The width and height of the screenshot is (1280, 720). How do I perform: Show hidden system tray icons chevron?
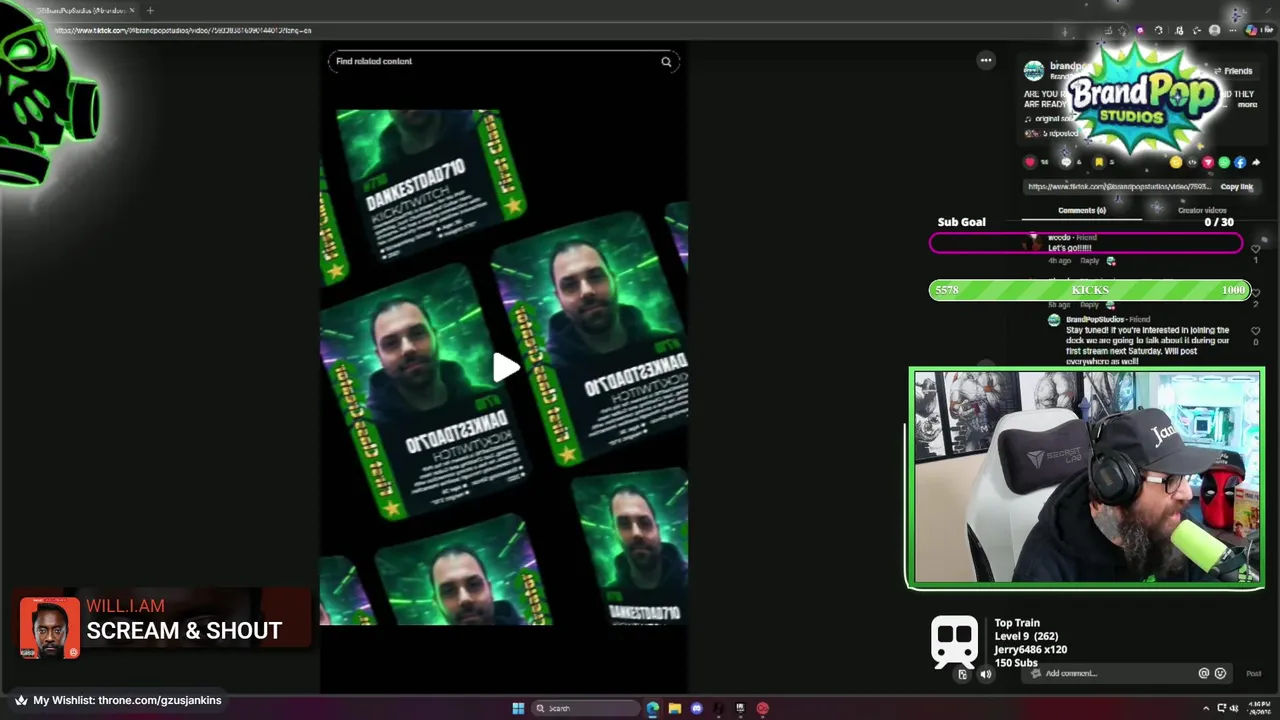1206,708
